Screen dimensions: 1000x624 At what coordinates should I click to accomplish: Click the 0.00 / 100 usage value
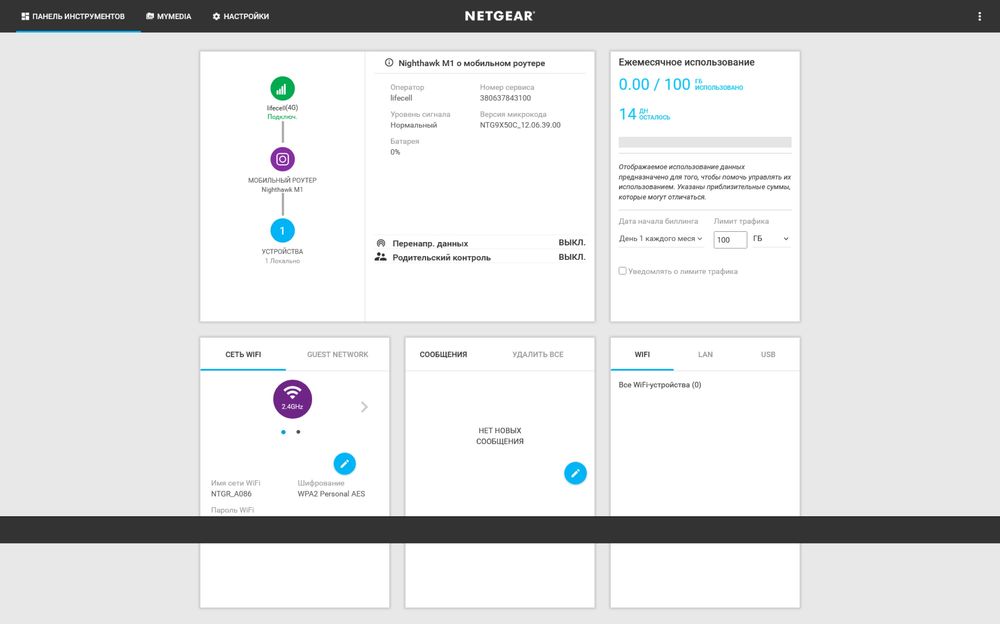[654, 84]
